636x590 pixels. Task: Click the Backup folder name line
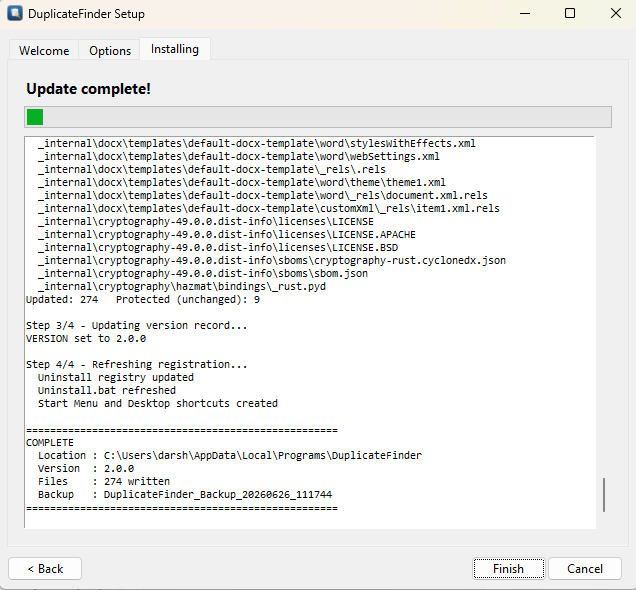click(185, 494)
